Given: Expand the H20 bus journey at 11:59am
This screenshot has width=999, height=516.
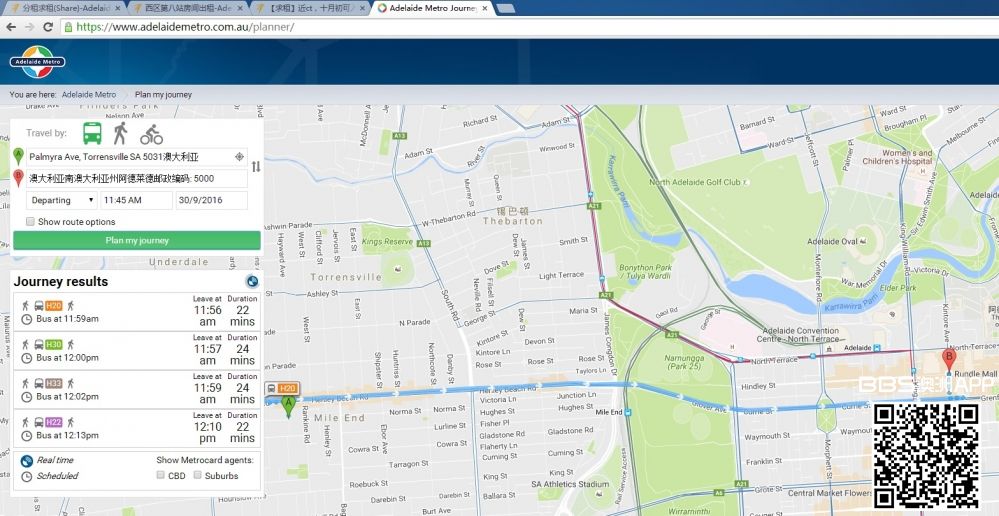Looking at the screenshot, I should pos(136,311).
